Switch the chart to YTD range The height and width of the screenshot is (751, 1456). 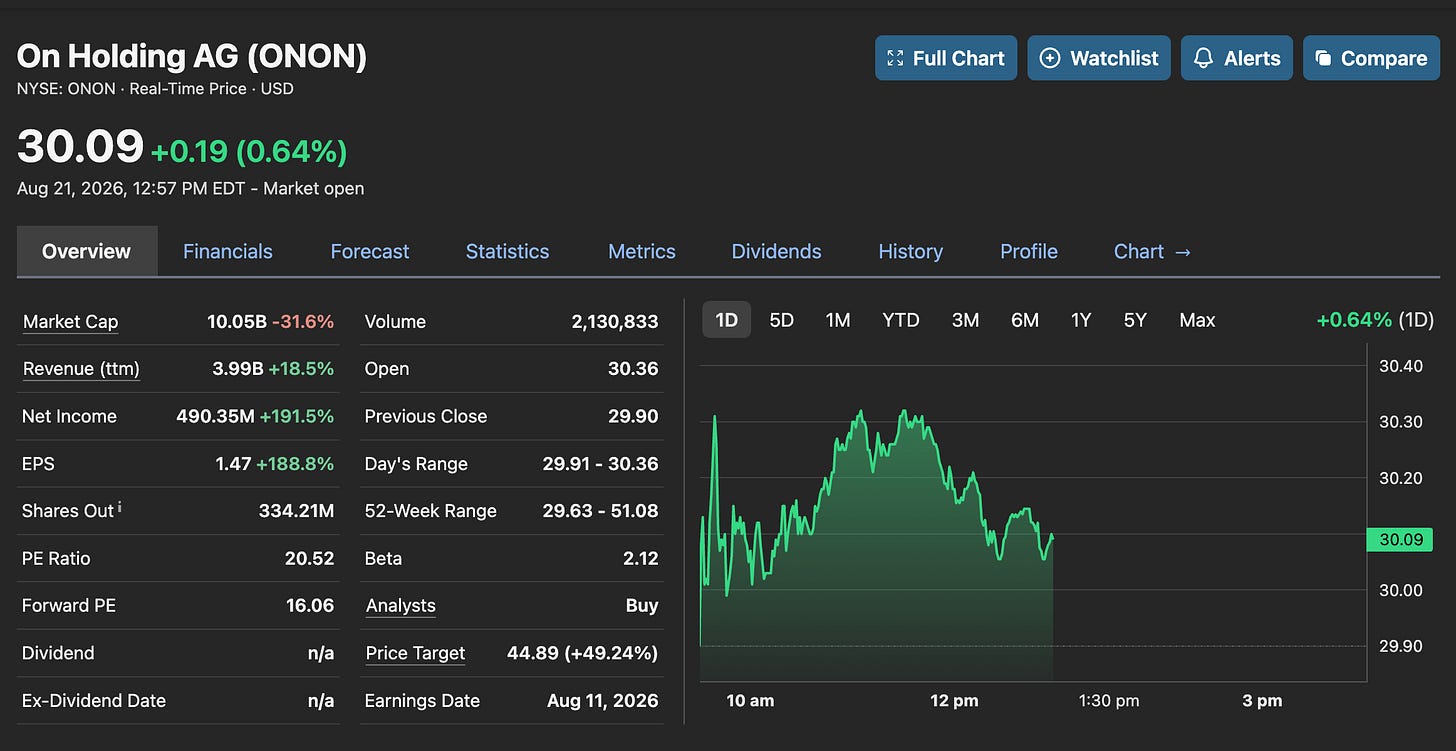coord(900,320)
